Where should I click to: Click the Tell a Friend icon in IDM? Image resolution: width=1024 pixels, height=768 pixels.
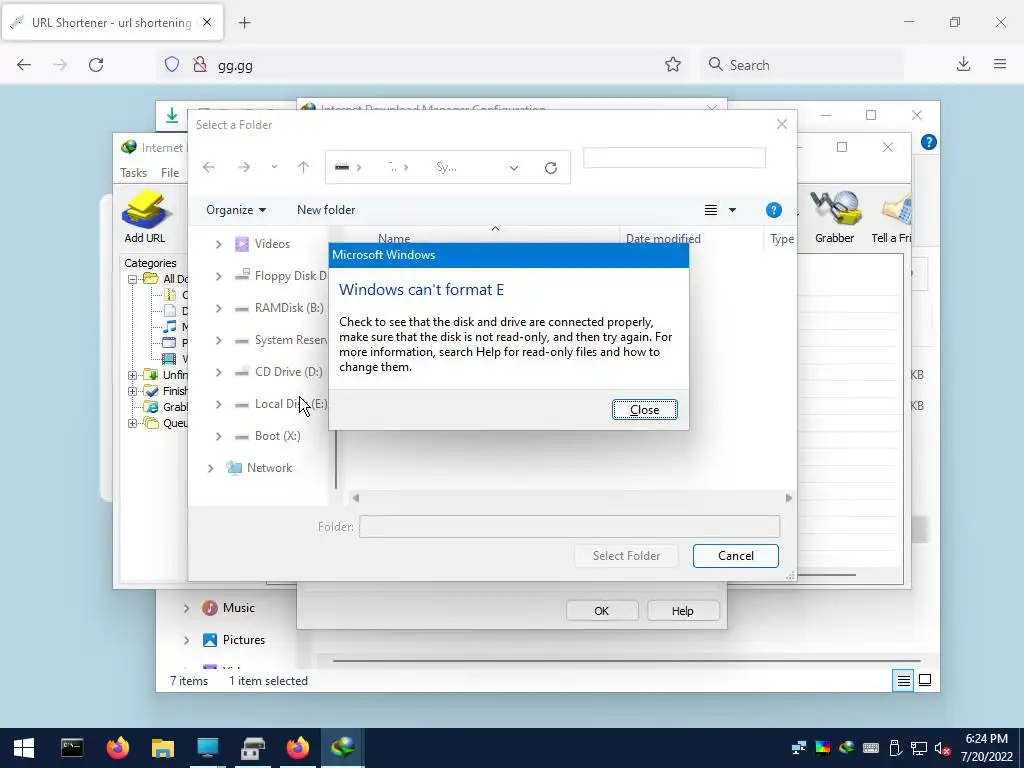tap(891, 217)
